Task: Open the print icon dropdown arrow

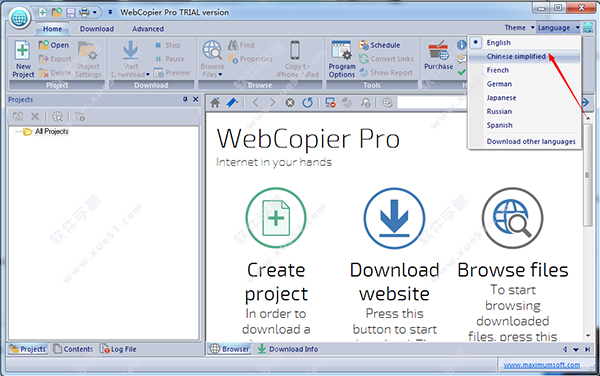Action: [x=95, y=13]
